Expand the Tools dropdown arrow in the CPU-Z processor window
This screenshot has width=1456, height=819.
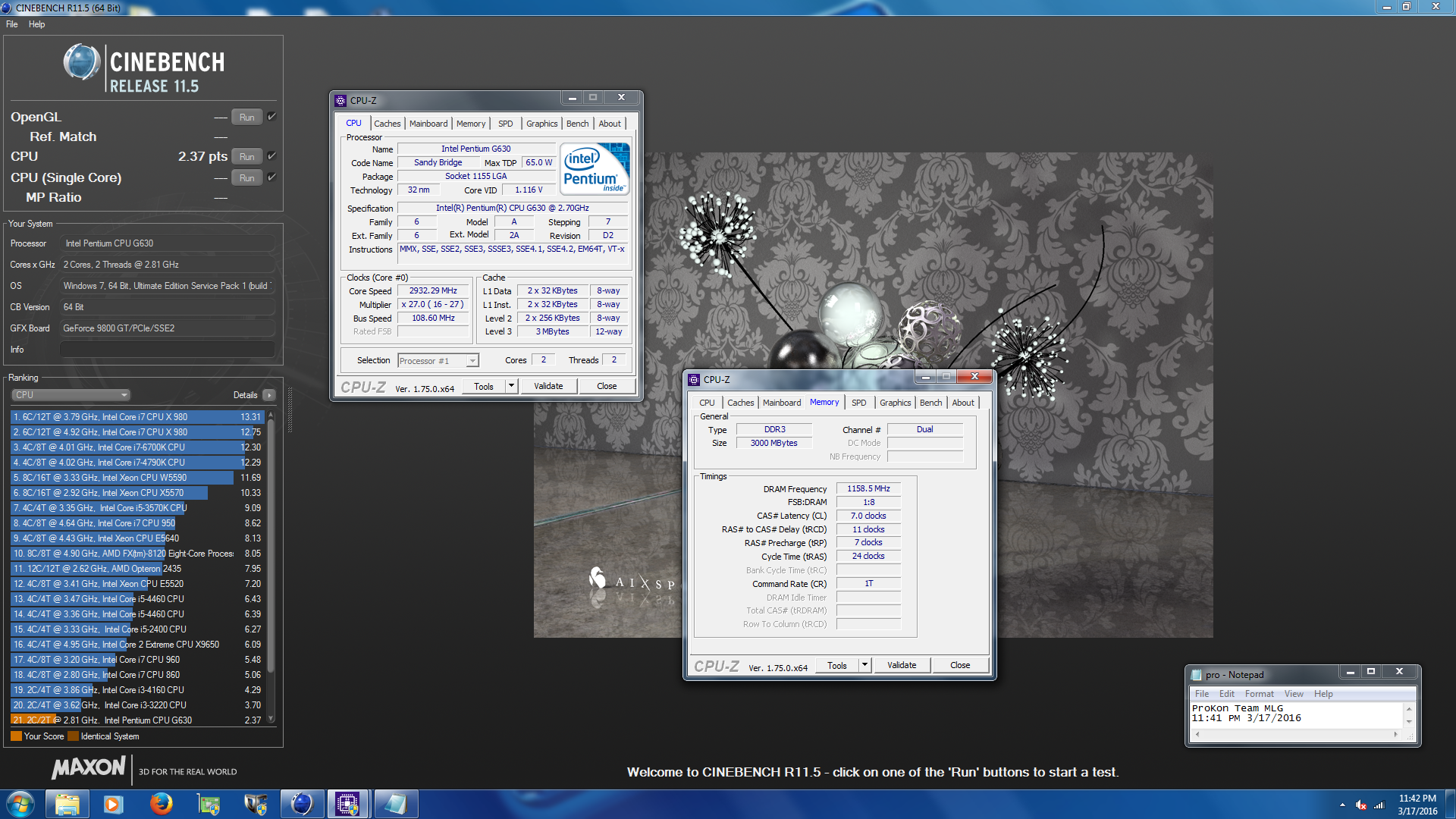[x=511, y=386]
